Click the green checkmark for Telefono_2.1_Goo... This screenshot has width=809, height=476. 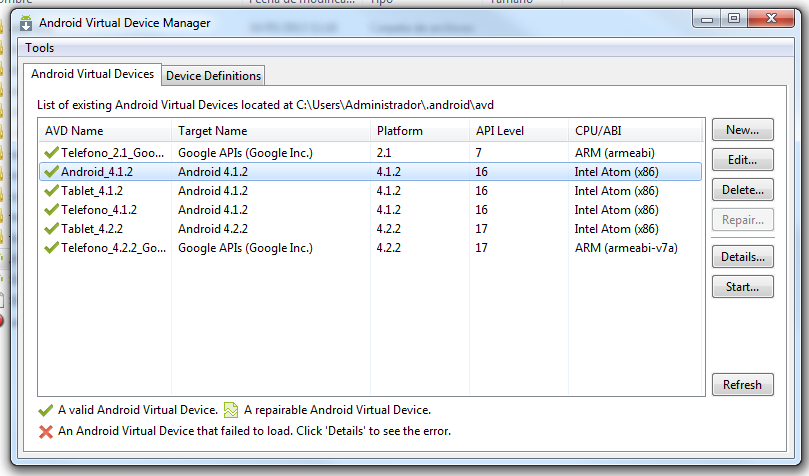pyautogui.click(x=51, y=153)
